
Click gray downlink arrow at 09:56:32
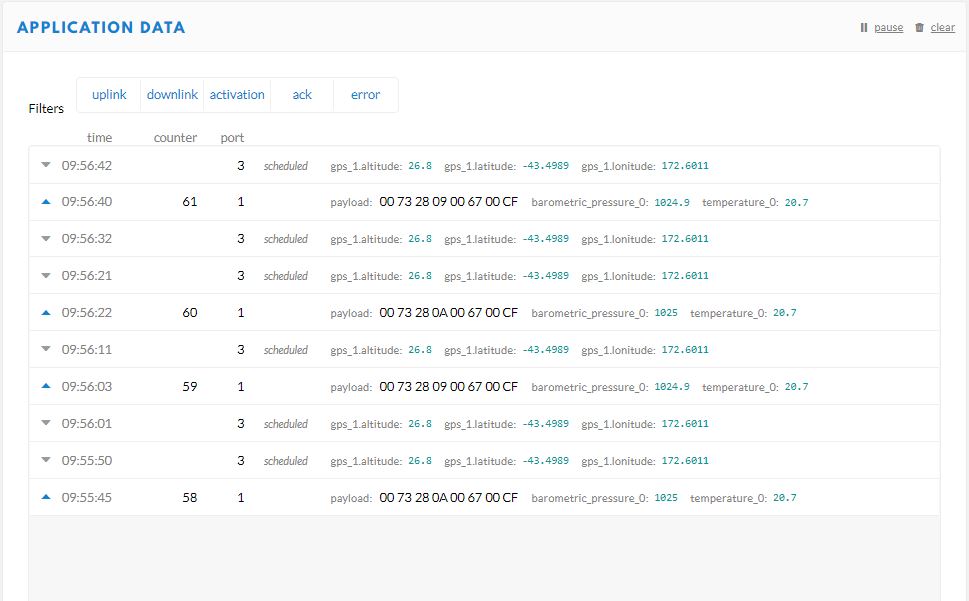tap(45, 239)
